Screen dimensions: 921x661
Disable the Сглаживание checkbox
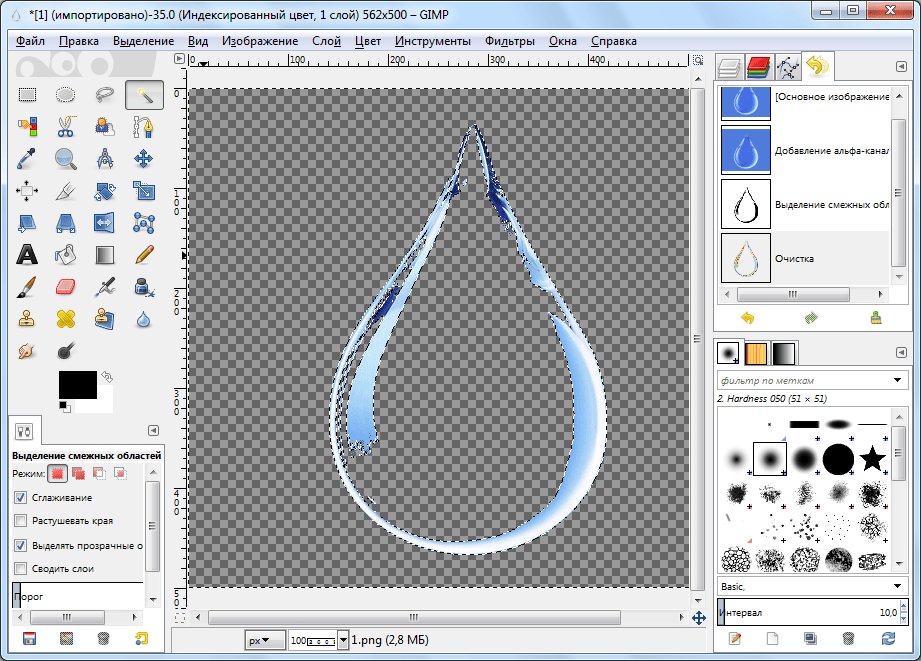tap(21, 497)
